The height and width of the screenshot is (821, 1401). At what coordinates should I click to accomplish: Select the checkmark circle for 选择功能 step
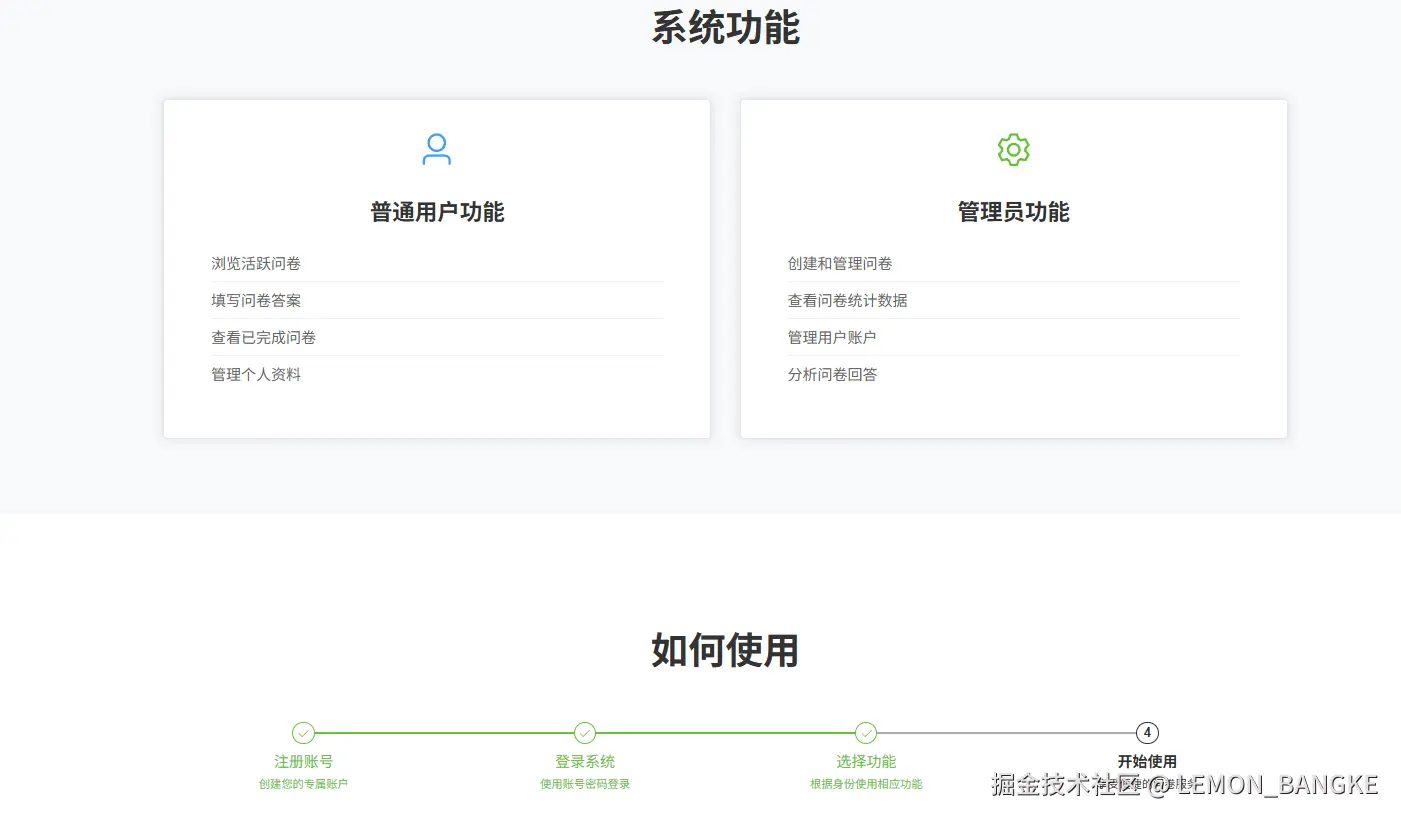(x=866, y=733)
